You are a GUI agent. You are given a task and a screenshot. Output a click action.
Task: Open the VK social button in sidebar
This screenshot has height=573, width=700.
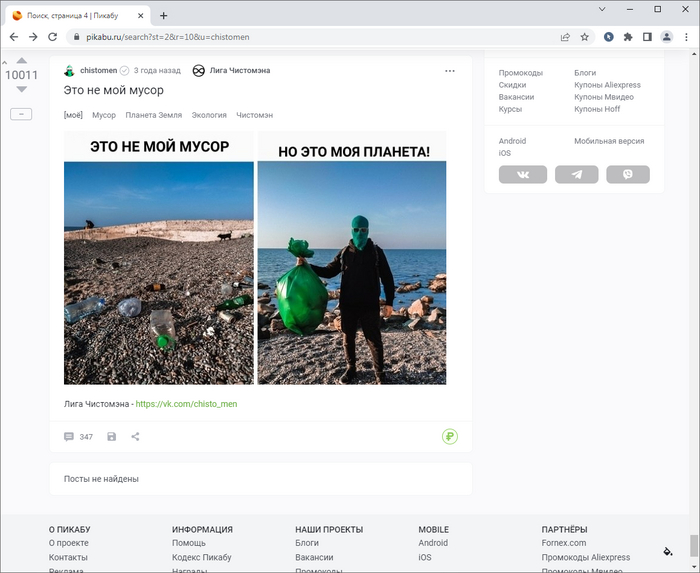523,174
